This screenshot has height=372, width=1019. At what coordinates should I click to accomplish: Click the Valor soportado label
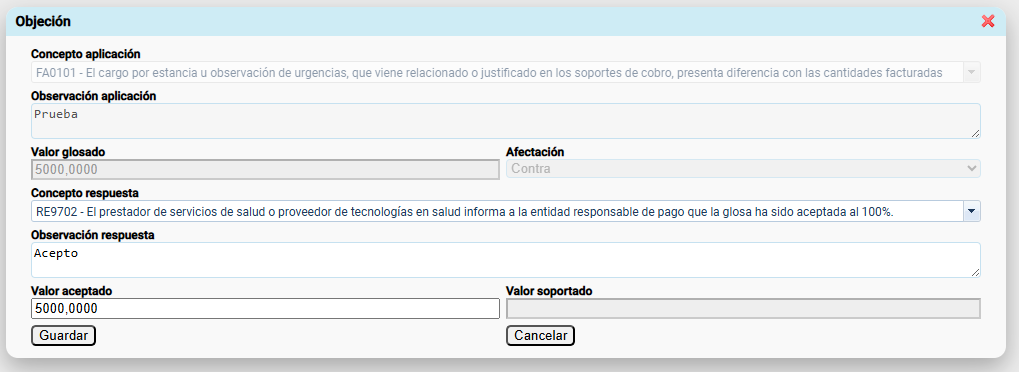549,291
